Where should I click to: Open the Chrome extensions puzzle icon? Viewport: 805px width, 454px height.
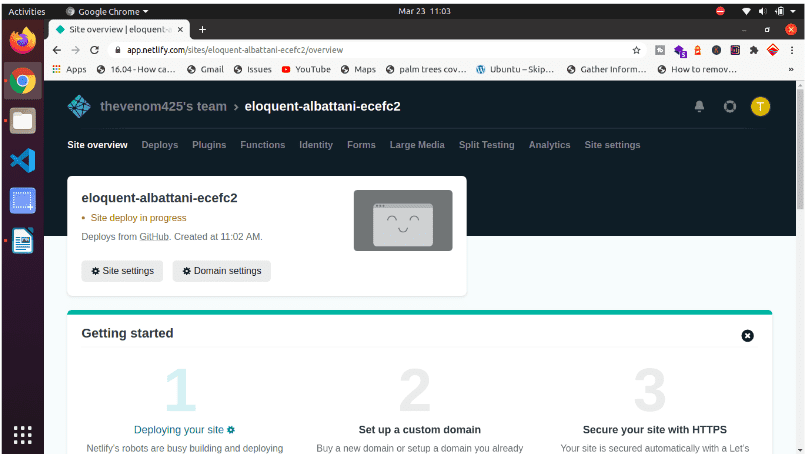(x=753, y=50)
